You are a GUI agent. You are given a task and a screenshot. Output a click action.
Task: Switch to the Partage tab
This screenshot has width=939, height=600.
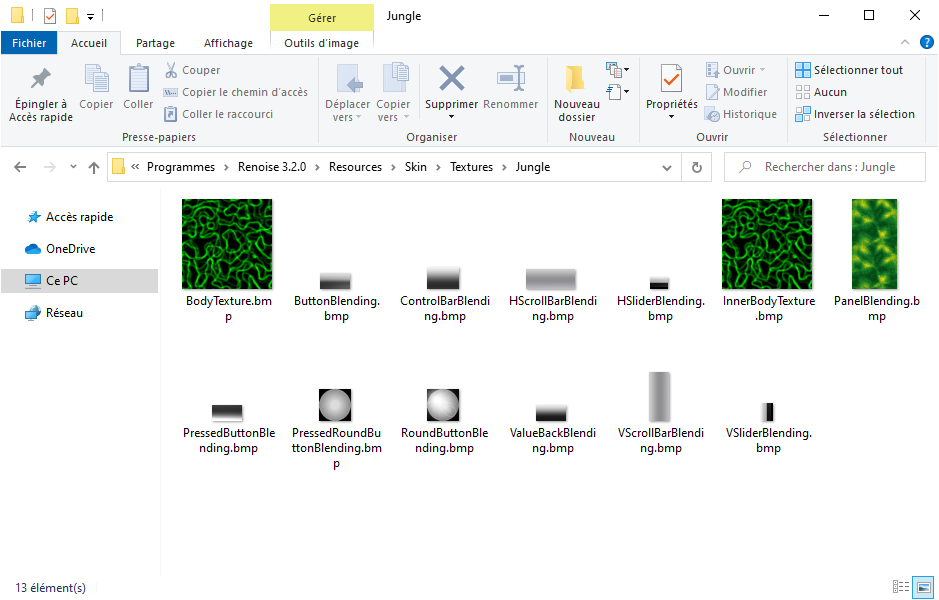[x=155, y=43]
